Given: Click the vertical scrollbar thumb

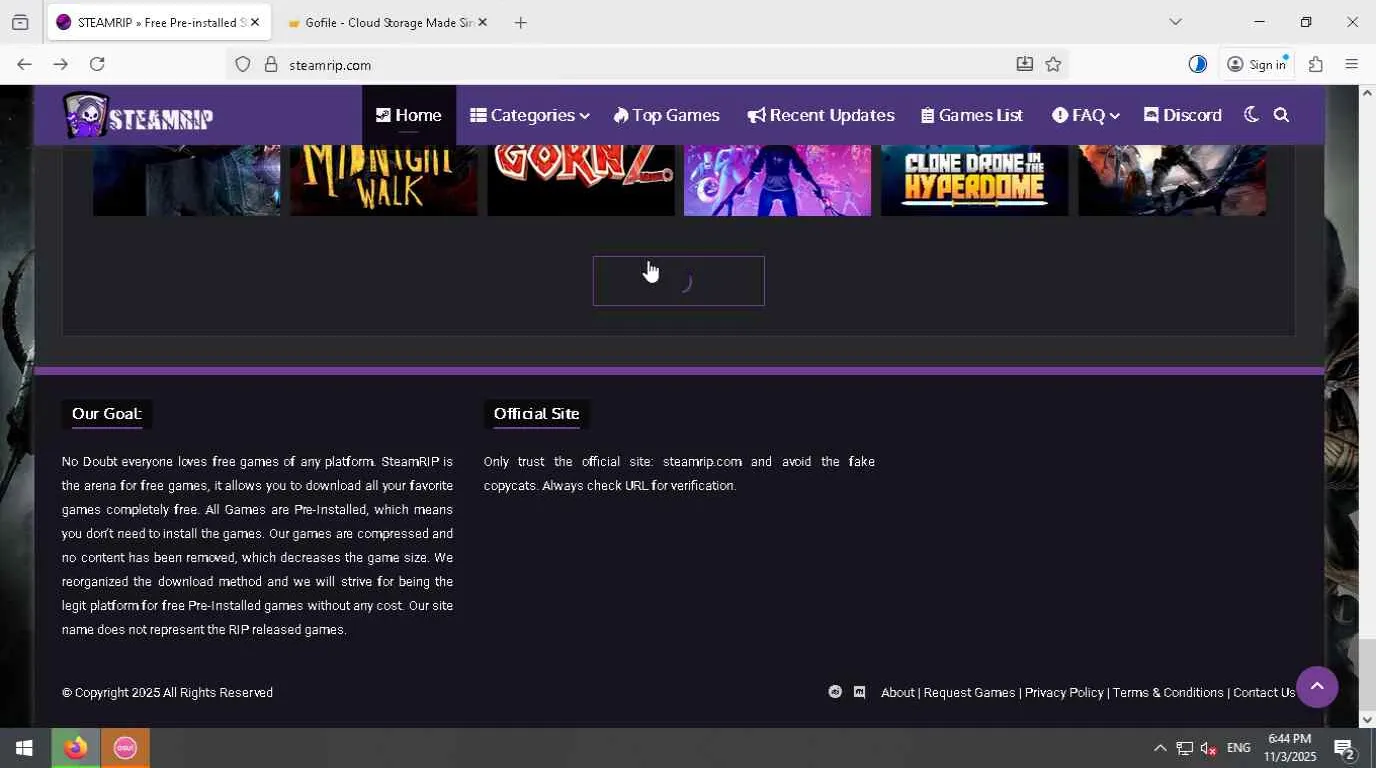Looking at the screenshot, I should [x=1367, y=673].
